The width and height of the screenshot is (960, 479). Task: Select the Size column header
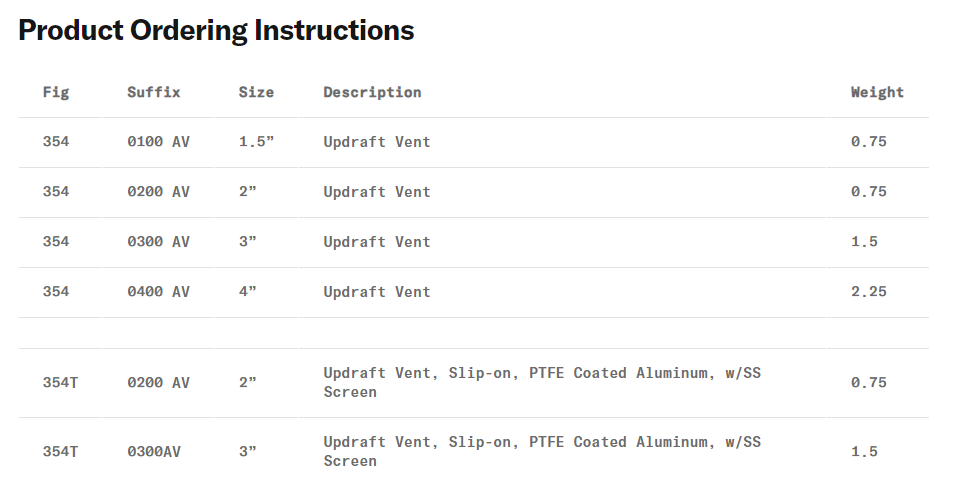(x=256, y=92)
